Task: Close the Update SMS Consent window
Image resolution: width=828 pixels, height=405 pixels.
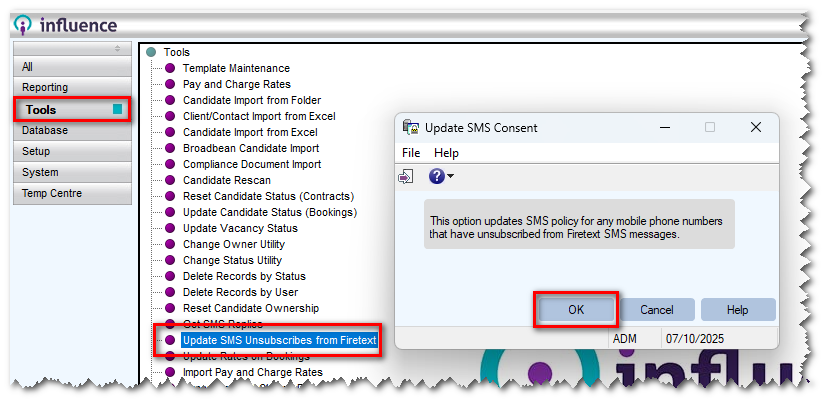Action: [756, 127]
